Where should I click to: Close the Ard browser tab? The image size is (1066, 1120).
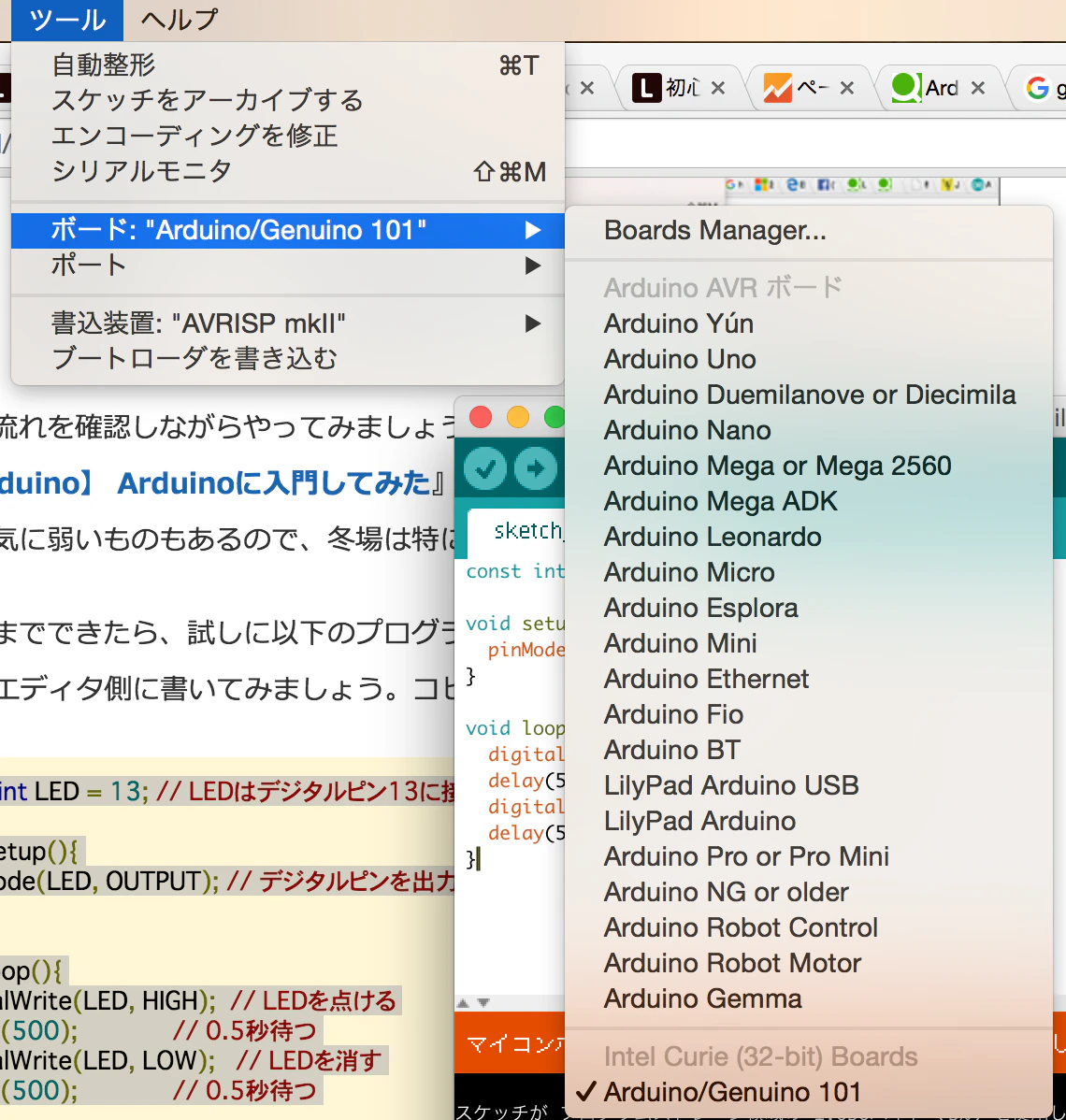[978, 88]
